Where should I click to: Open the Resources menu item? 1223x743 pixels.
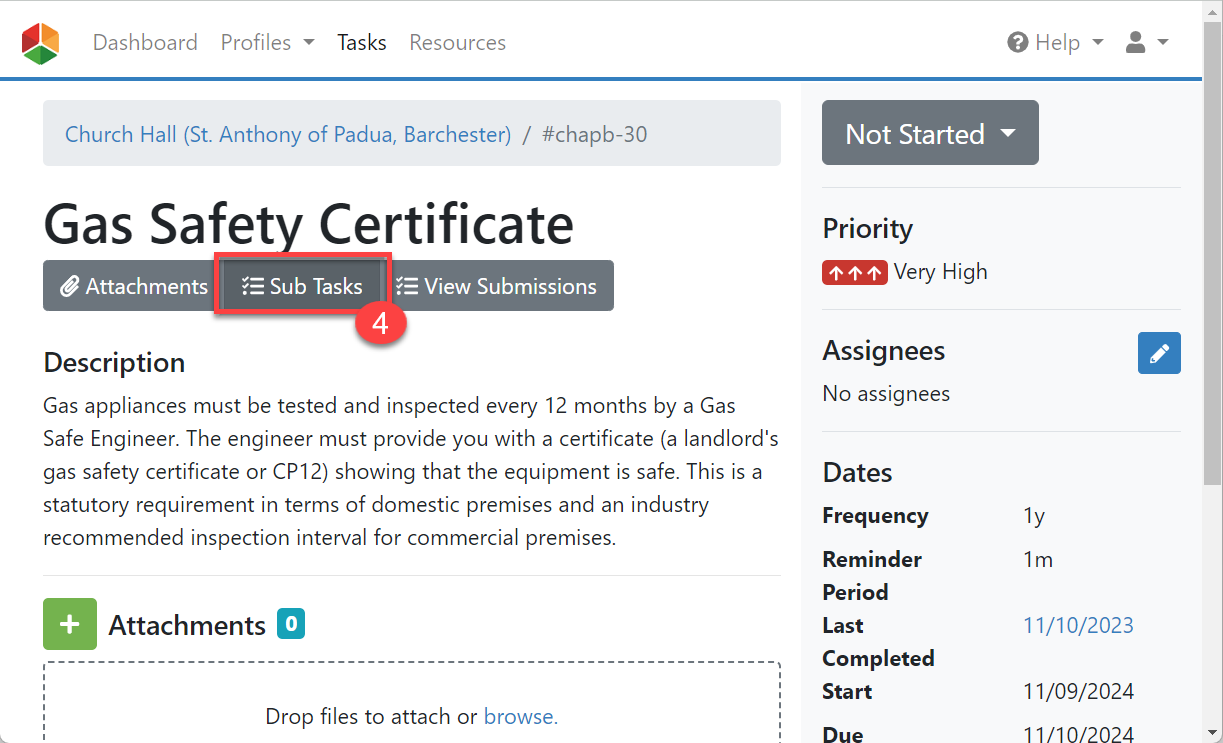coord(457,43)
